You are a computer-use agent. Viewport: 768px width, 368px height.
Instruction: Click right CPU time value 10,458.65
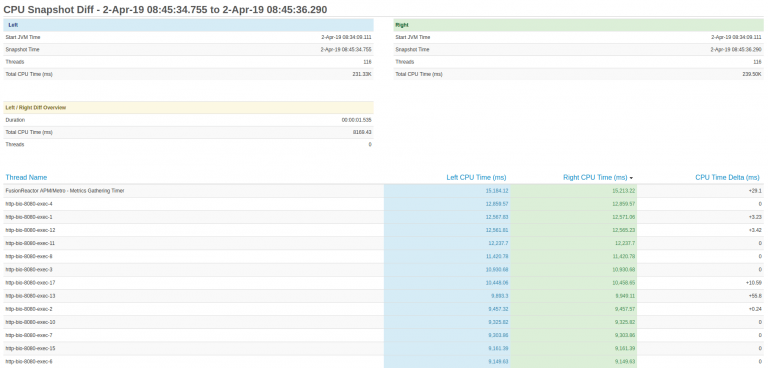[x=624, y=283]
